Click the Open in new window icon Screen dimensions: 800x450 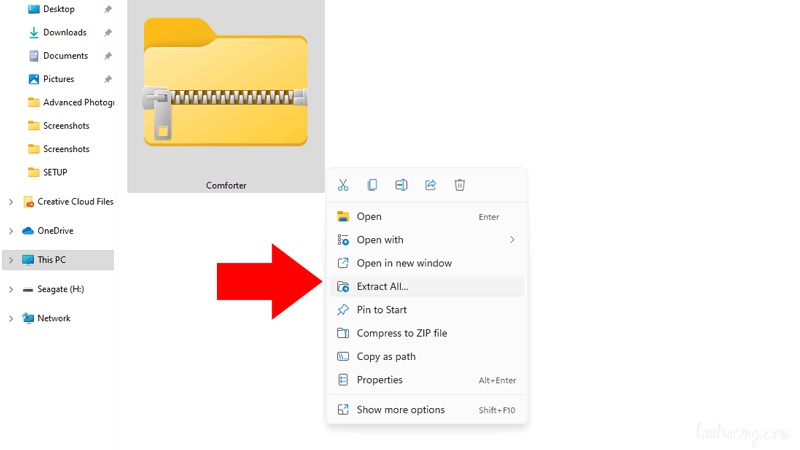pyautogui.click(x=343, y=263)
